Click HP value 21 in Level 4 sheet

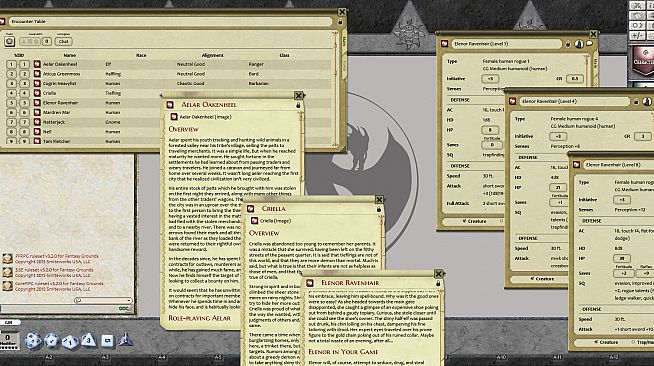(558, 188)
